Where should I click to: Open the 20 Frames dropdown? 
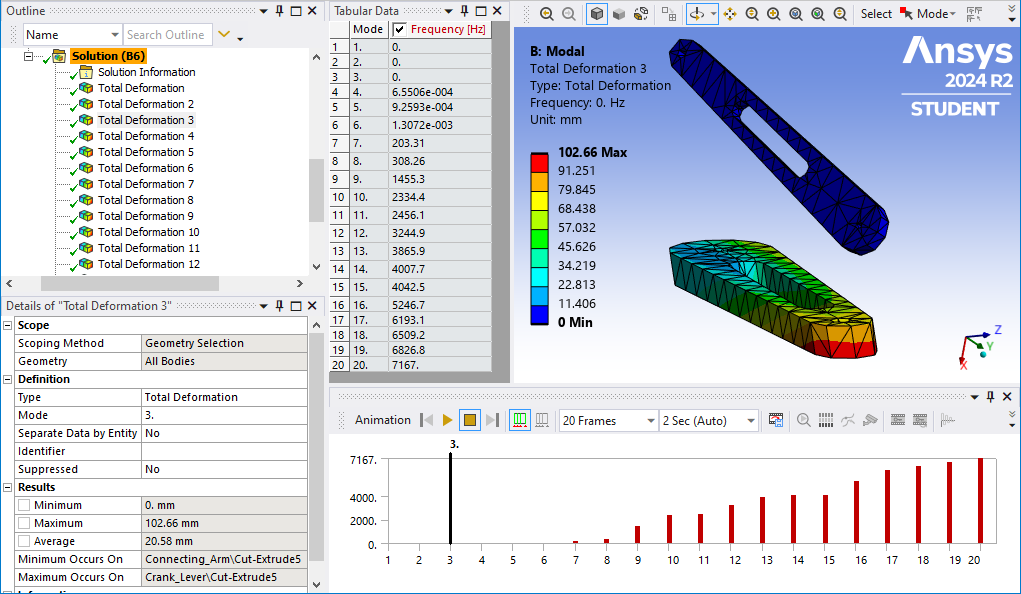click(607, 421)
